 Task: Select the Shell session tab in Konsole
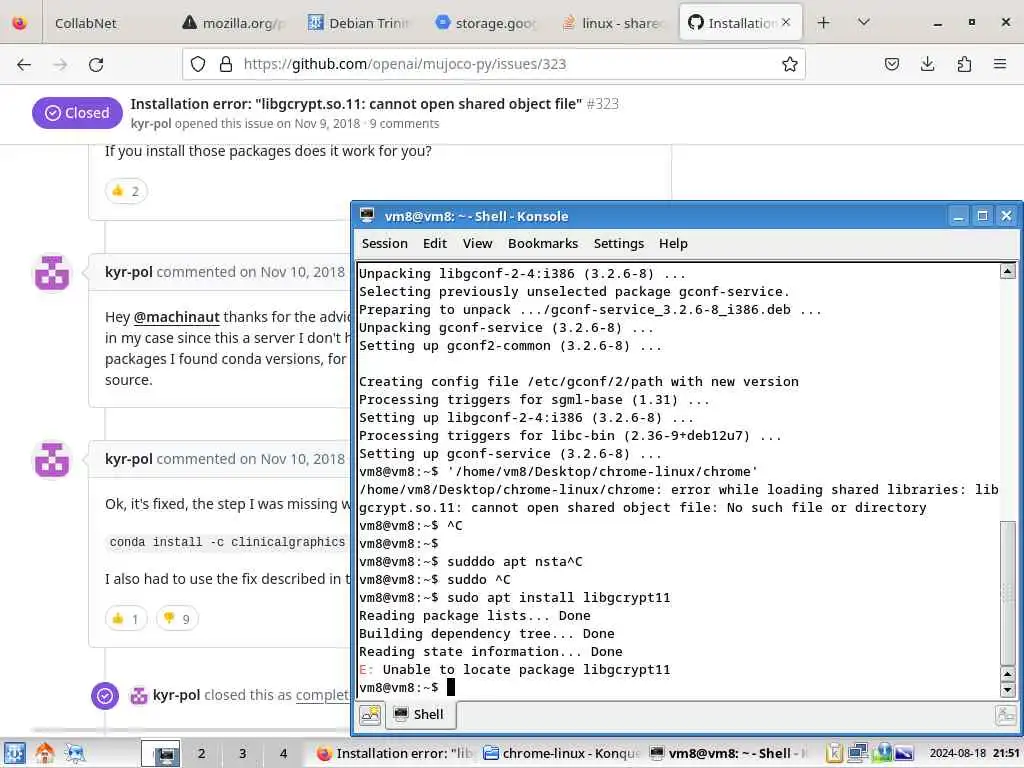pyautogui.click(x=420, y=715)
